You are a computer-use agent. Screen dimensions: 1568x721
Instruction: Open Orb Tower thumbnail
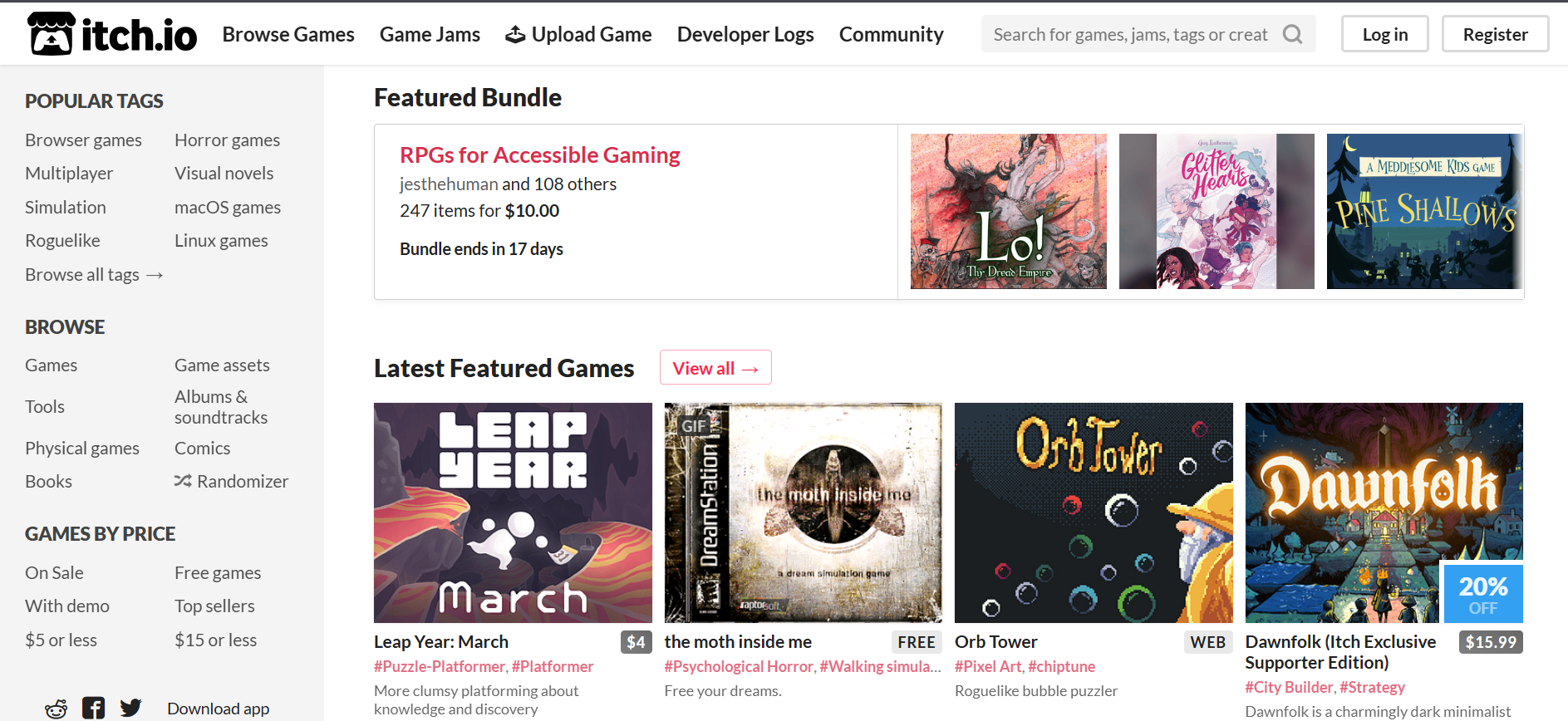point(1094,513)
